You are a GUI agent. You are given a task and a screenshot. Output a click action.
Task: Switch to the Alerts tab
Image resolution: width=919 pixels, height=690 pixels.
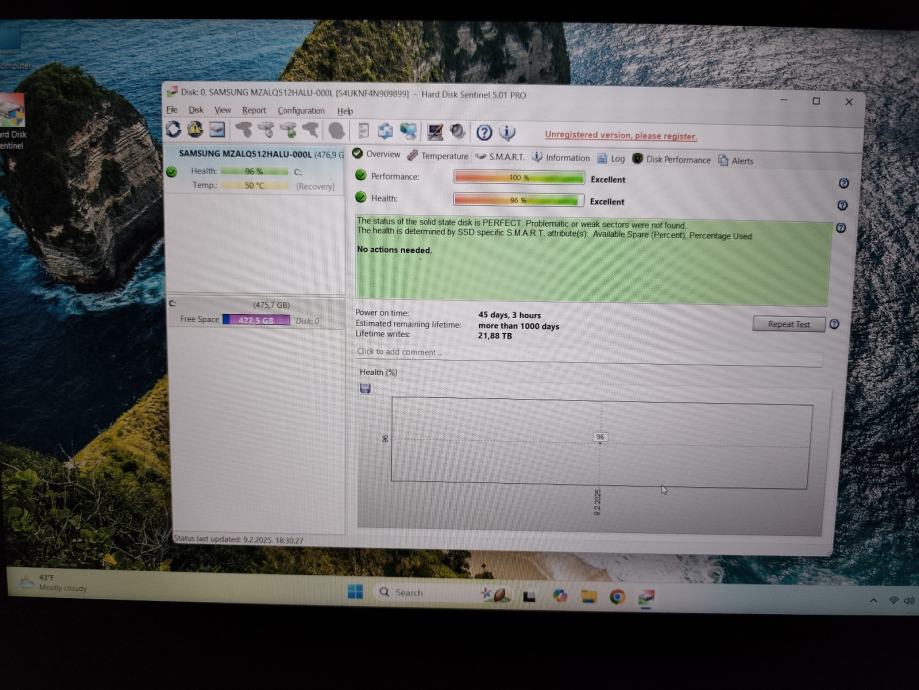point(736,161)
